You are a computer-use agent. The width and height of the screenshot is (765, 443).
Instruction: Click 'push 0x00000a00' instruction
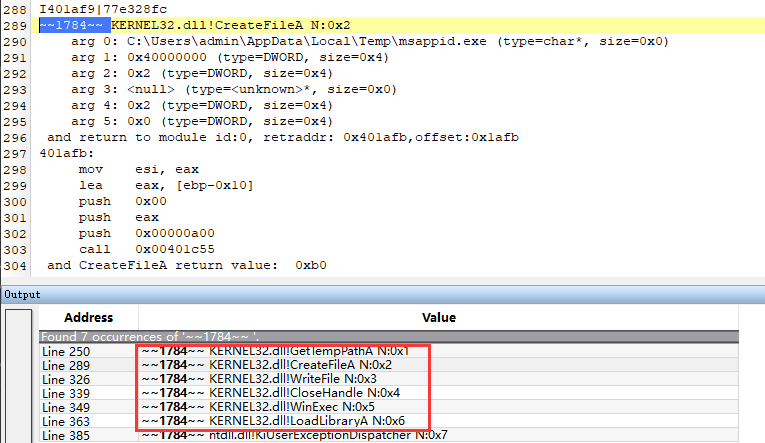pyautogui.click(x=146, y=233)
